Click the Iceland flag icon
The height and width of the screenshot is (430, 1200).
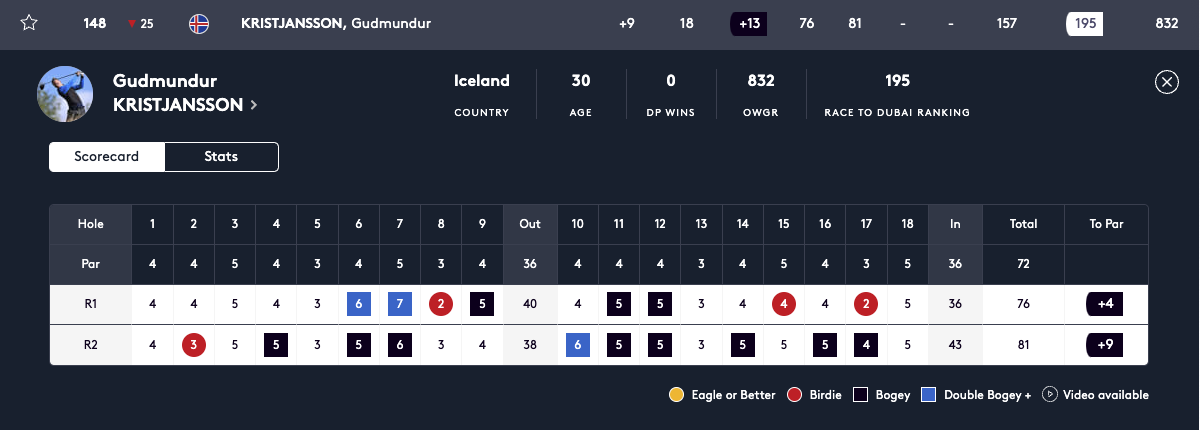[x=198, y=24]
